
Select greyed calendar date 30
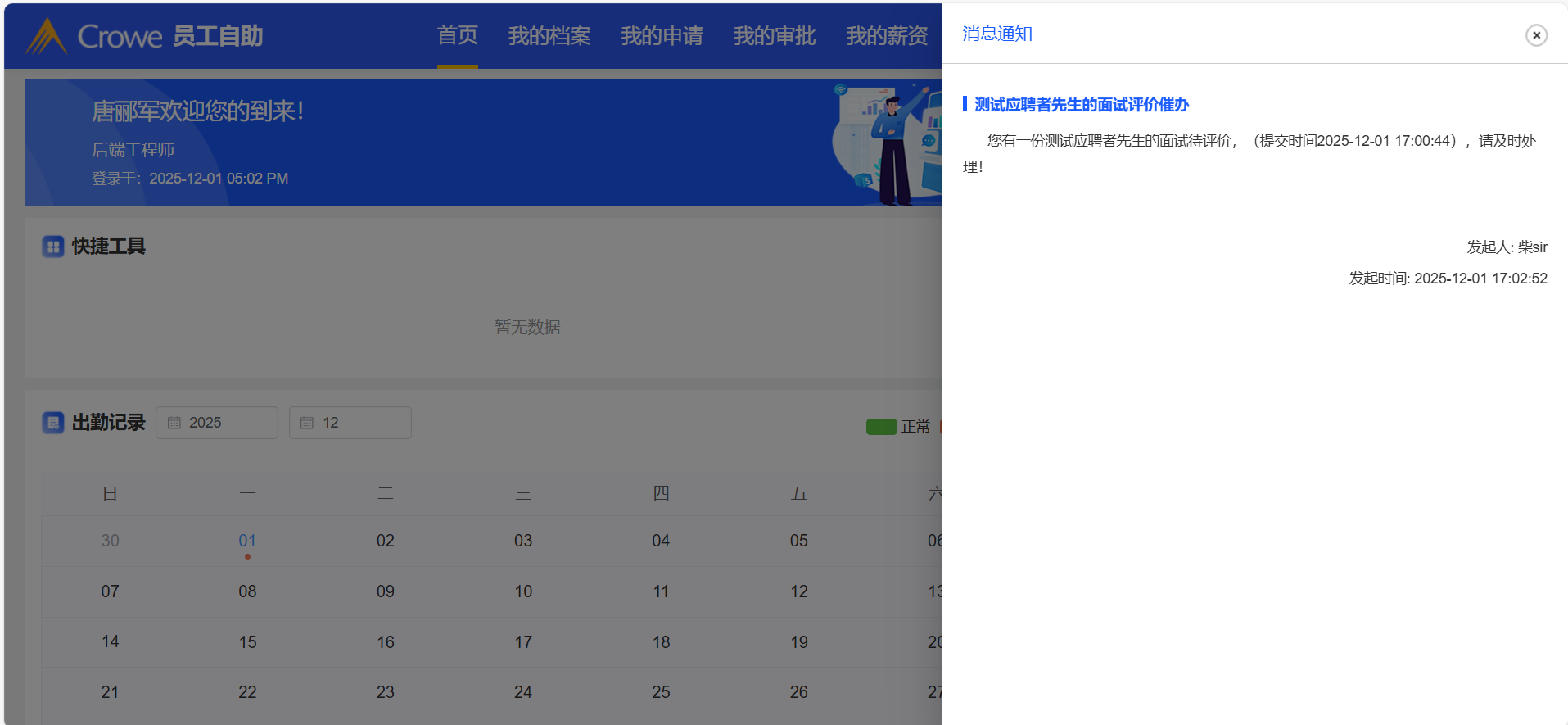[x=110, y=541]
